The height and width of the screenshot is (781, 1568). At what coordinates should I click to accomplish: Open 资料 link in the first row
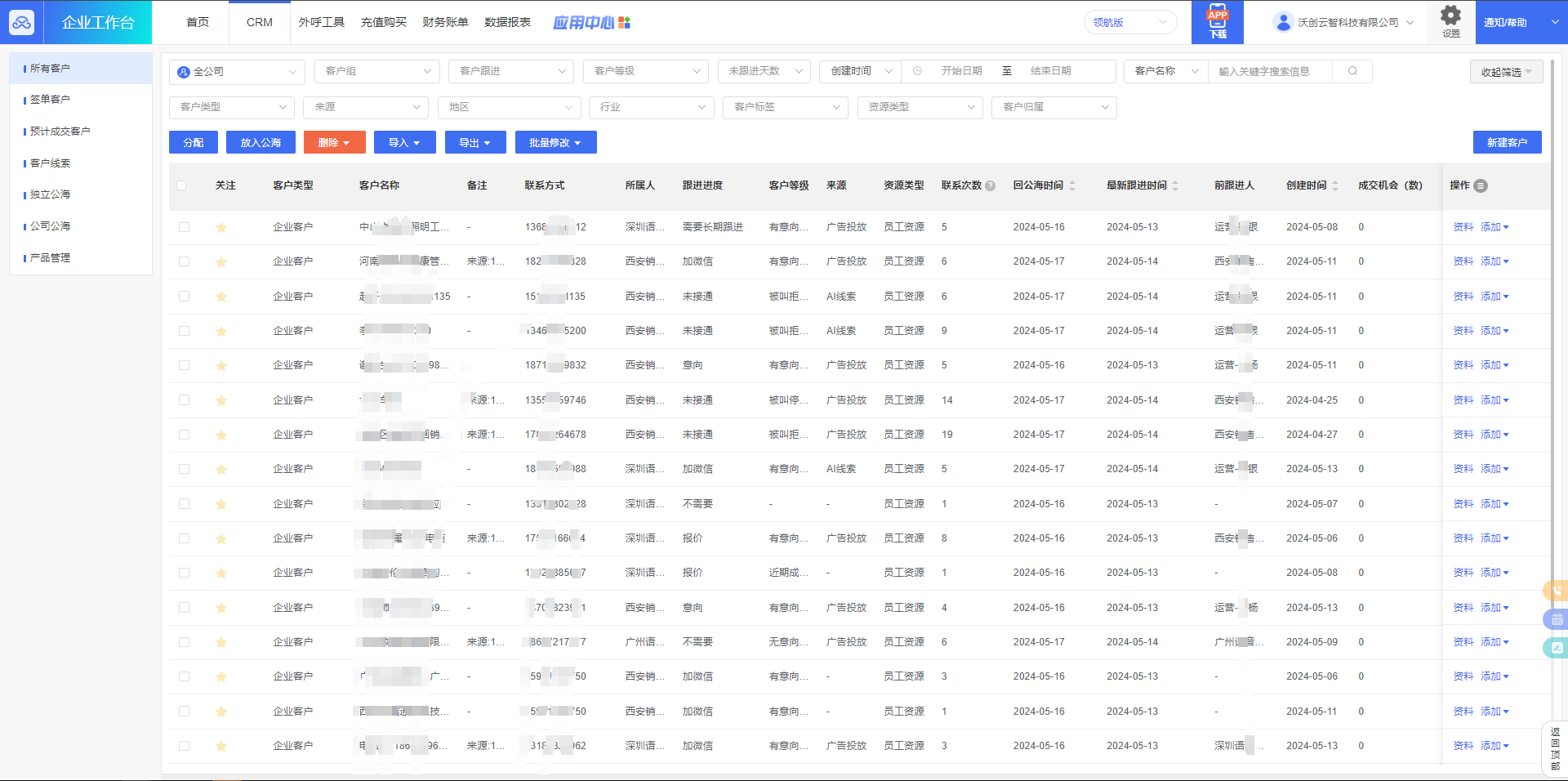click(1463, 227)
